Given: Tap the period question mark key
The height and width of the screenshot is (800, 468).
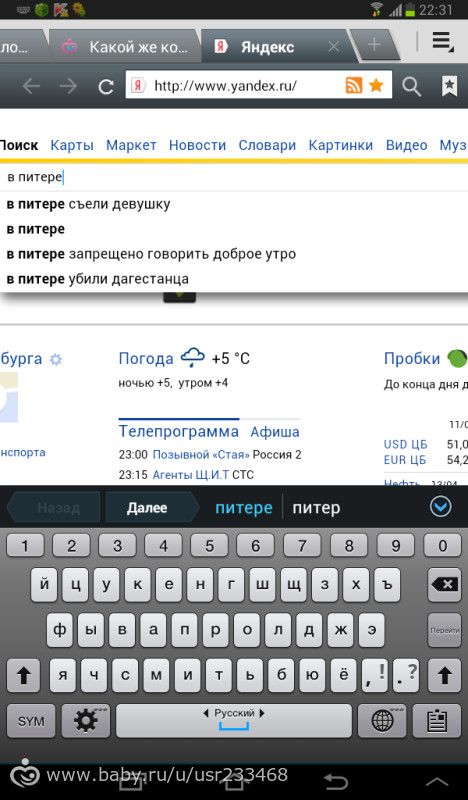Looking at the screenshot, I should [407, 676].
